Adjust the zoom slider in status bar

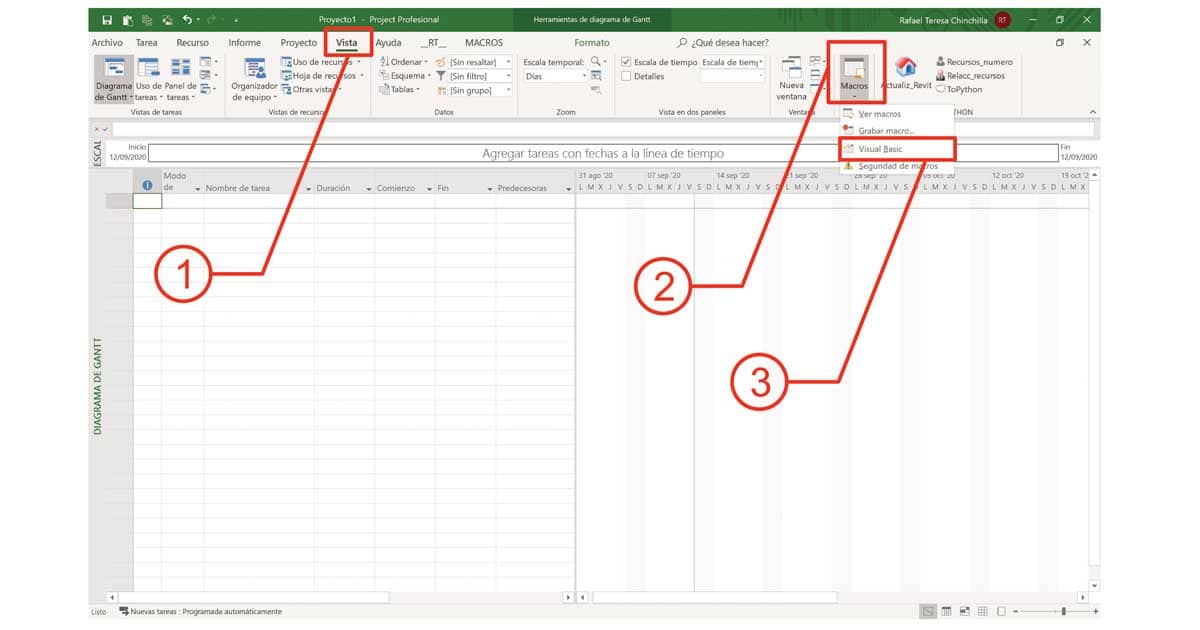[1064, 611]
